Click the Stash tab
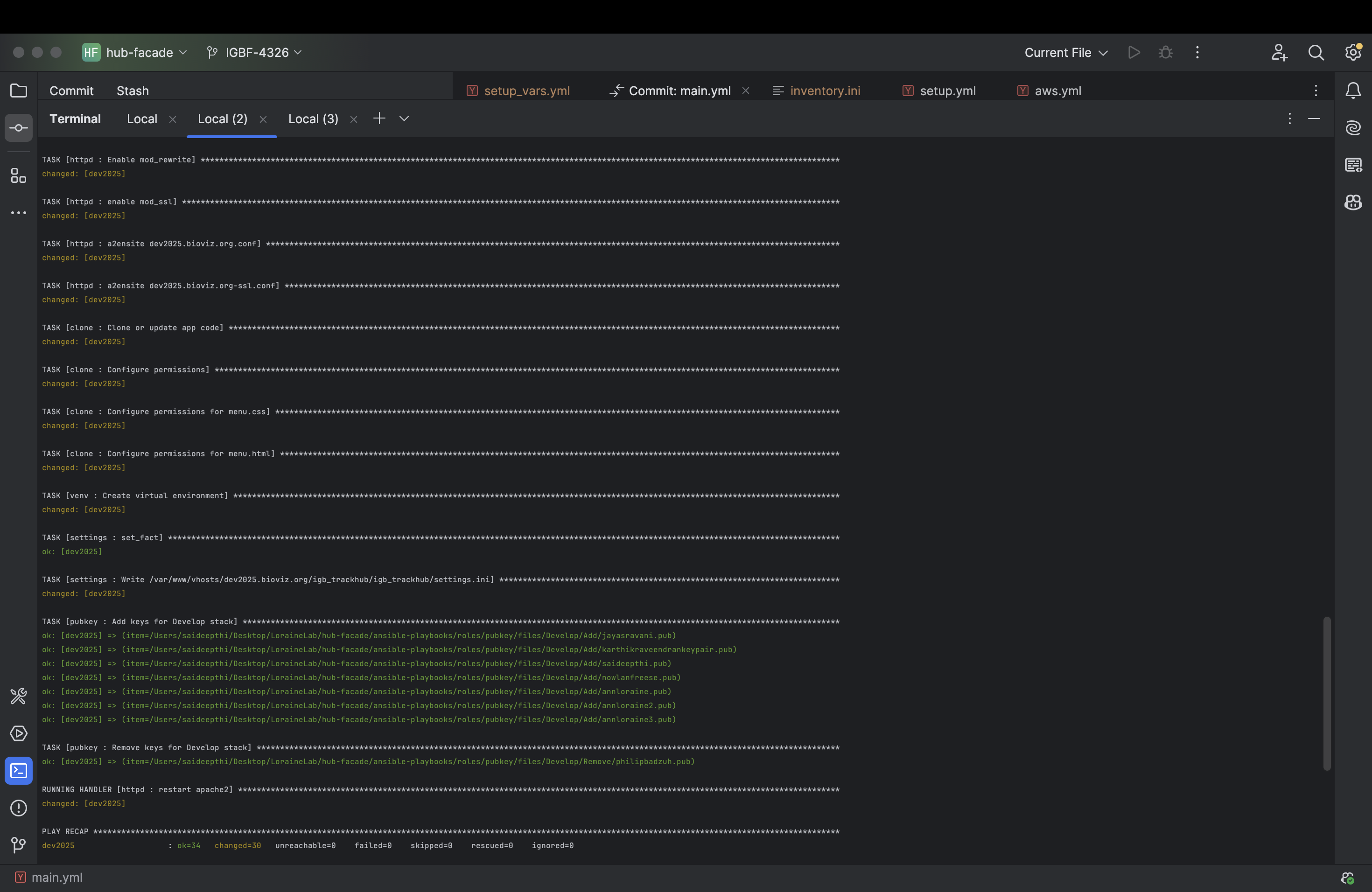 pos(133,91)
